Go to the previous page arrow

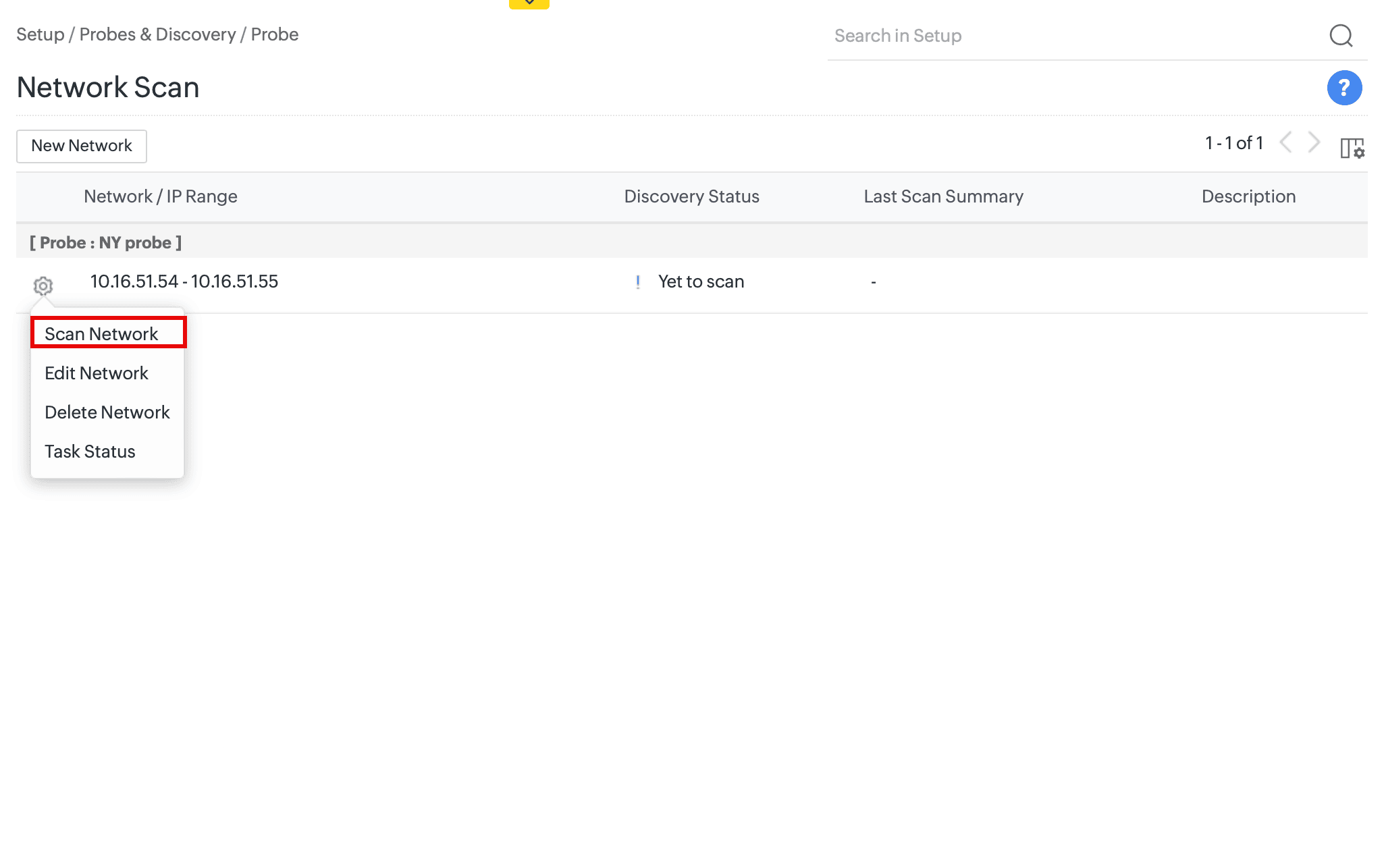tap(1285, 142)
